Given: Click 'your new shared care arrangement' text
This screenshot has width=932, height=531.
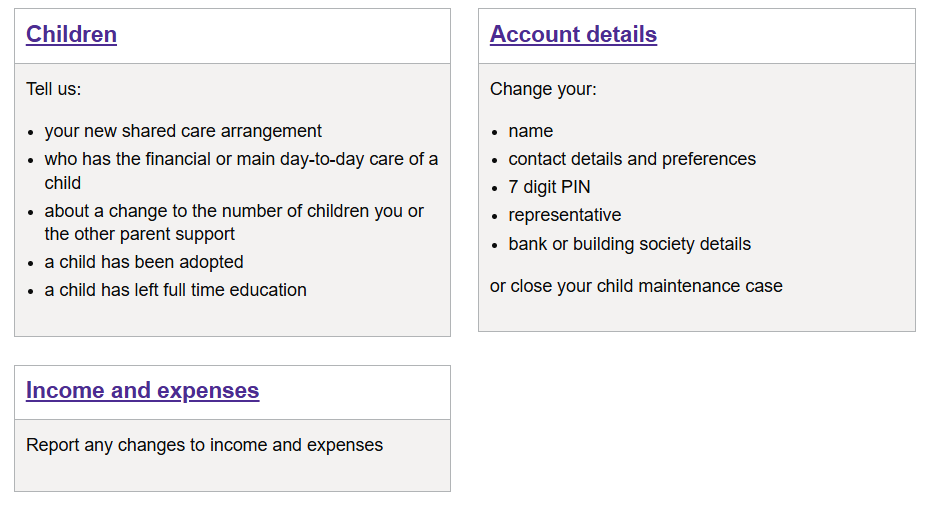Looking at the screenshot, I should click(x=183, y=131).
